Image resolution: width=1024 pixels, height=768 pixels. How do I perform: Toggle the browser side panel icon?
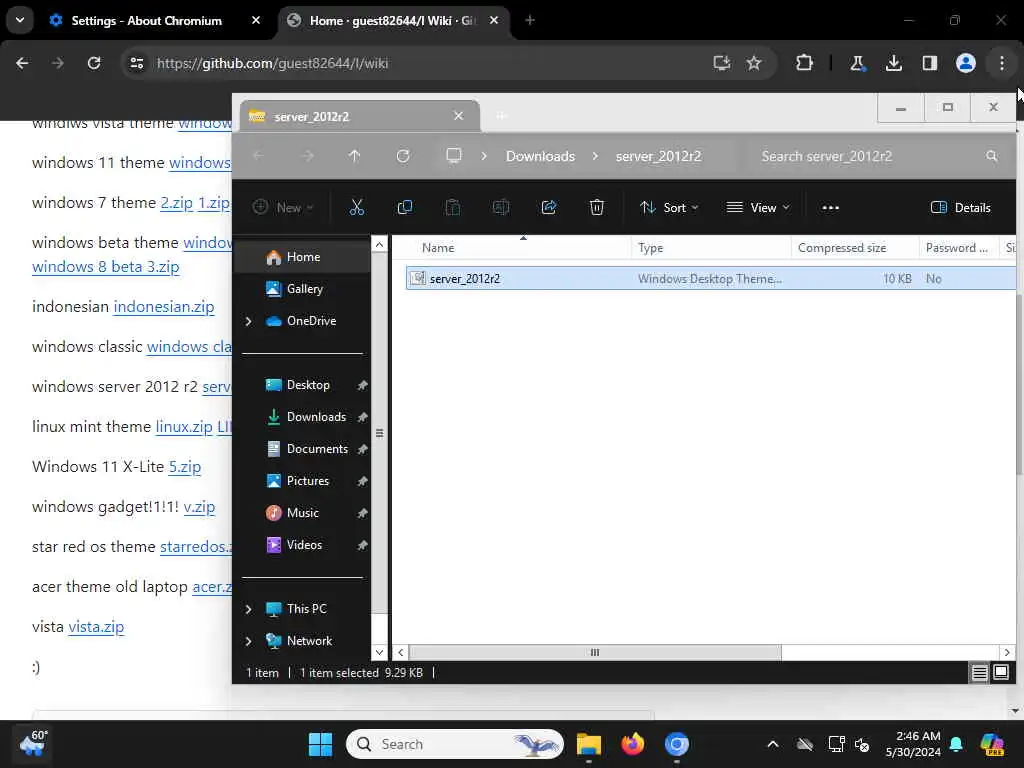[x=929, y=63]
